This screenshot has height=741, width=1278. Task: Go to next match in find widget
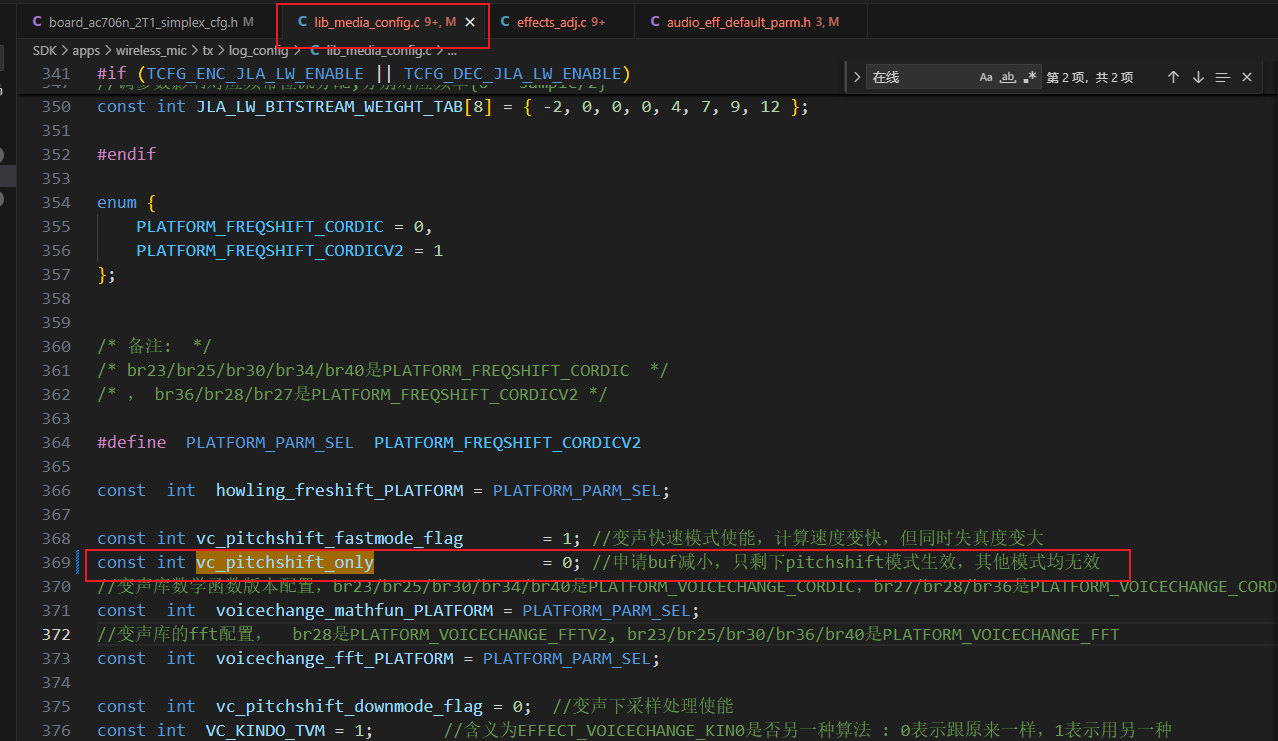click(1198, 77)
